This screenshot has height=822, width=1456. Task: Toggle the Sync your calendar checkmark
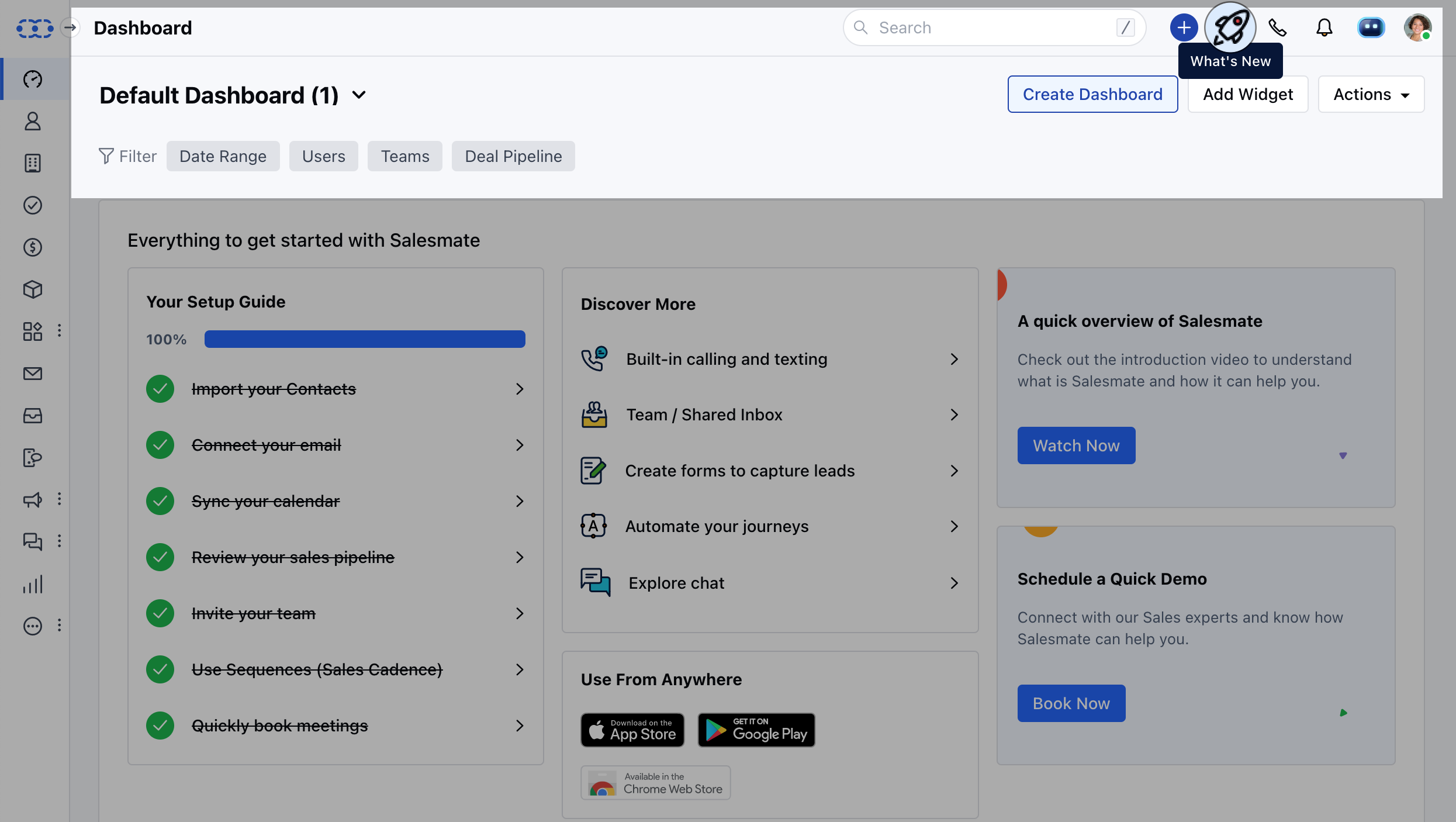pyautogui.click(x=160, y=501)
